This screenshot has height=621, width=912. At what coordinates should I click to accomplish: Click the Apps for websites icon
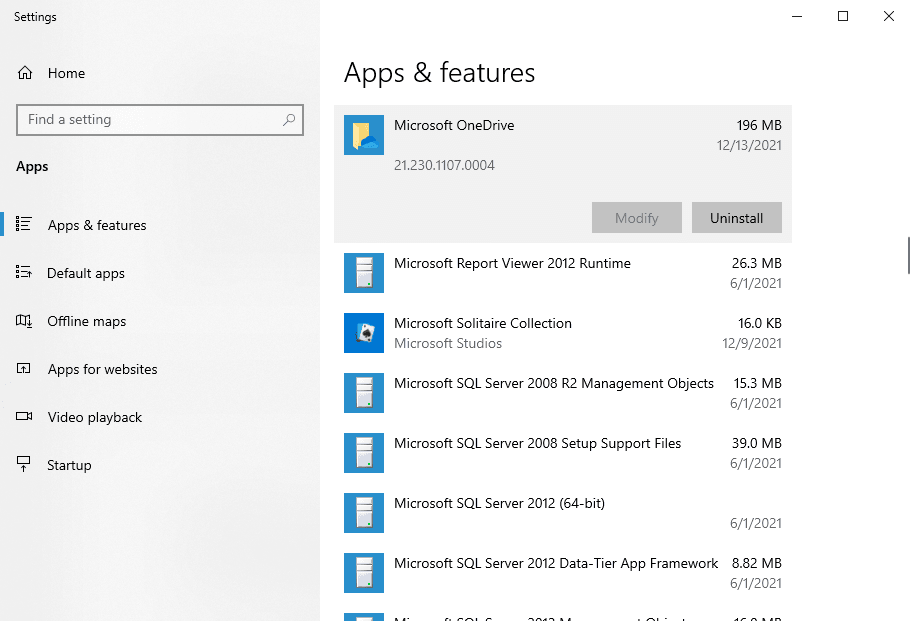(24, 369)
